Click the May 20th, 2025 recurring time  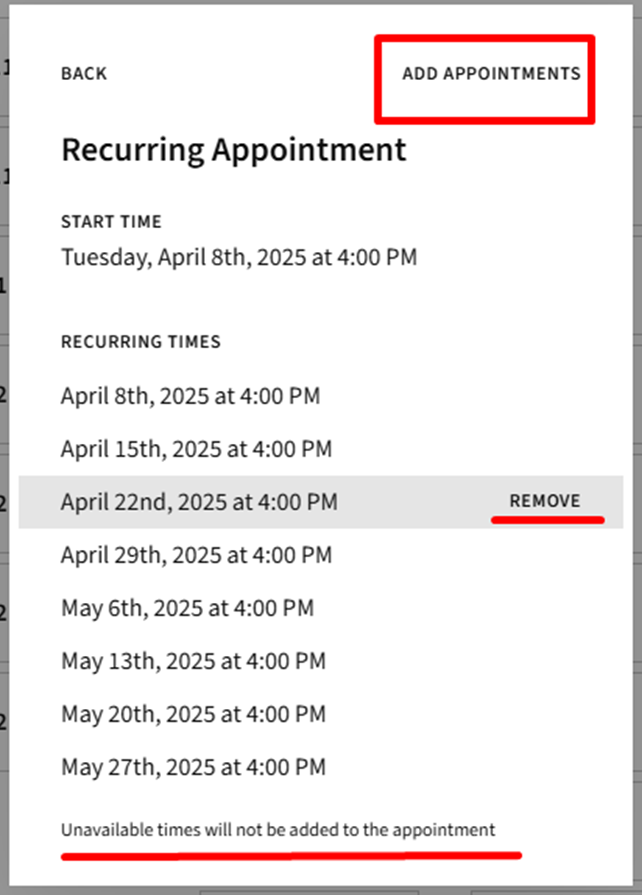(x=193, y=714)
